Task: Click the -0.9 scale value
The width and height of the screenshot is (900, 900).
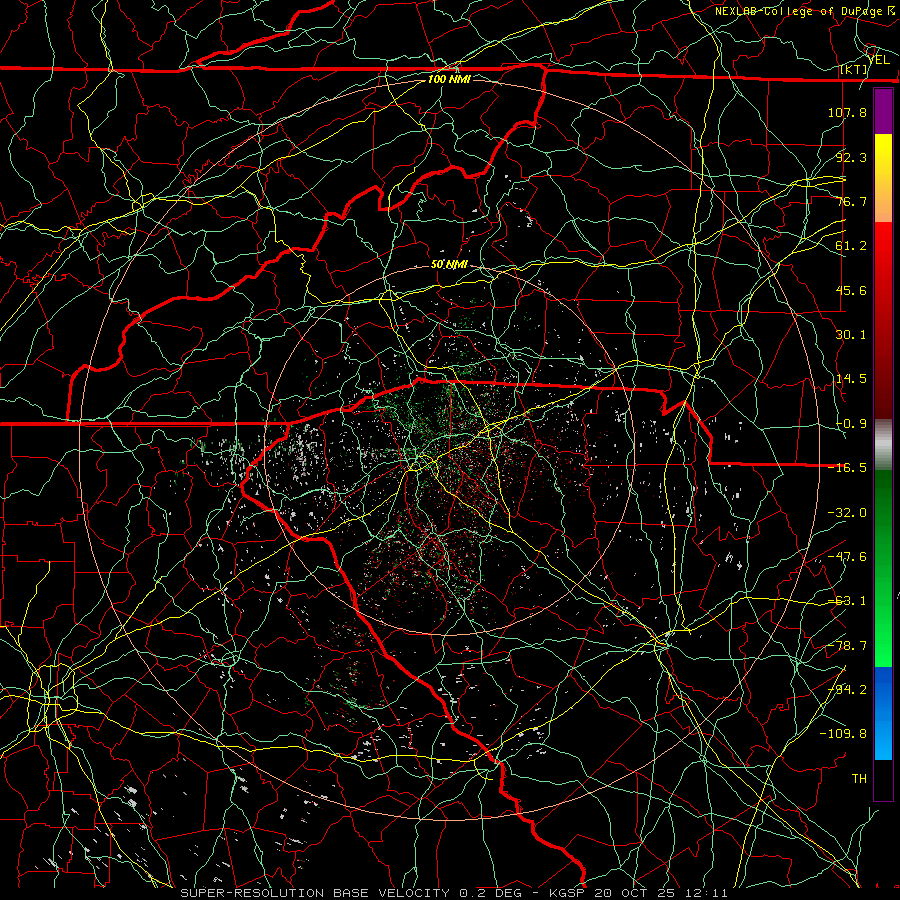Action: [851, 424]
